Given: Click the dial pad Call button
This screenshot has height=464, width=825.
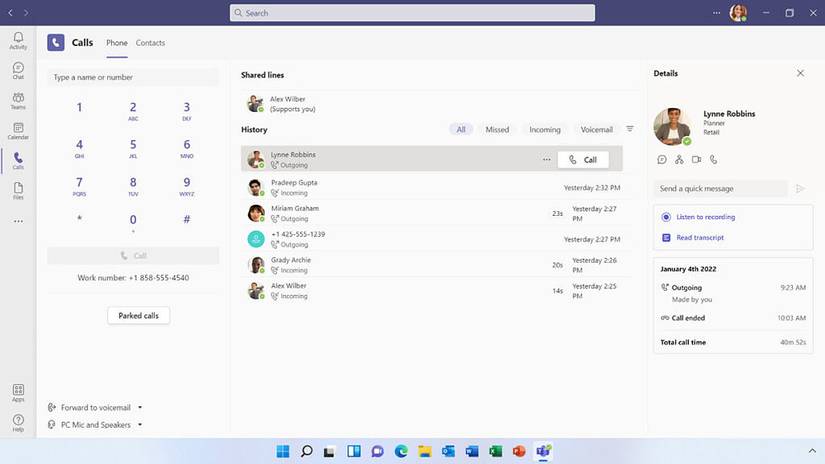Looking at the screenshot, I should pos(133,256).
